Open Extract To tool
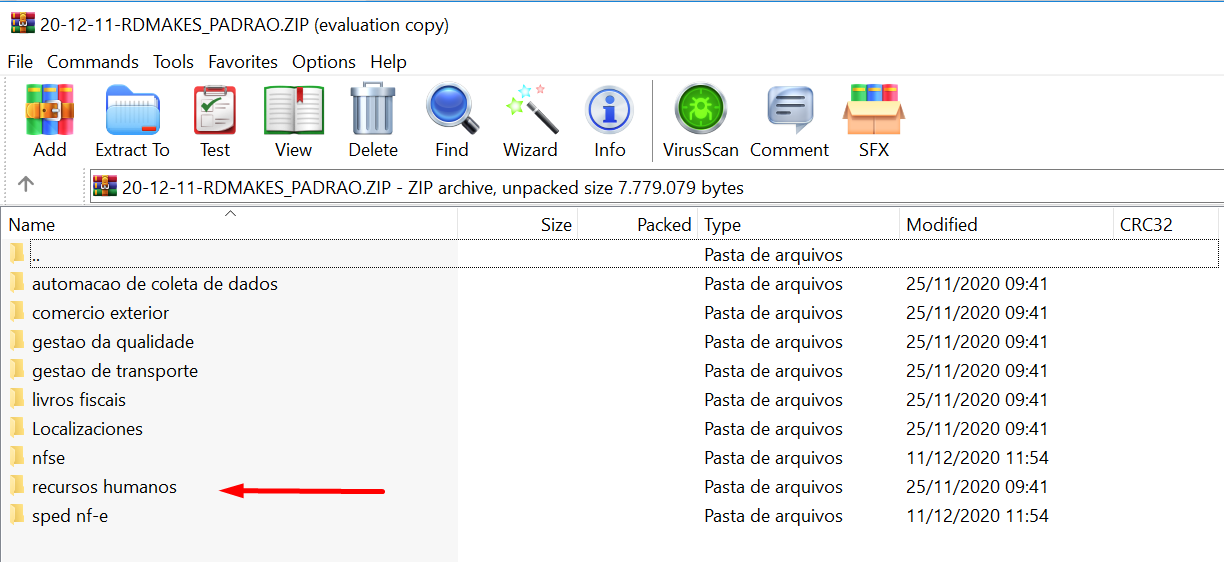This screenshot has width=1224, height=562. click(132, 110)
